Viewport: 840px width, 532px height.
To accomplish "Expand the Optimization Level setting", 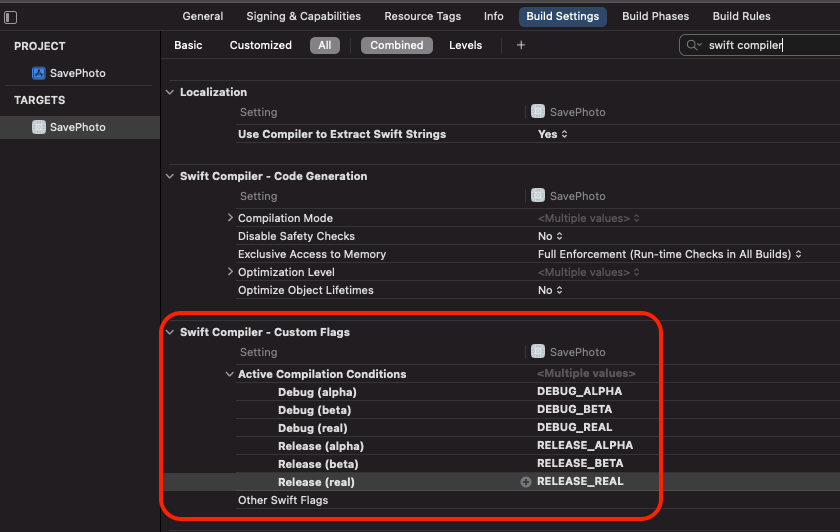I will point(230,272).
